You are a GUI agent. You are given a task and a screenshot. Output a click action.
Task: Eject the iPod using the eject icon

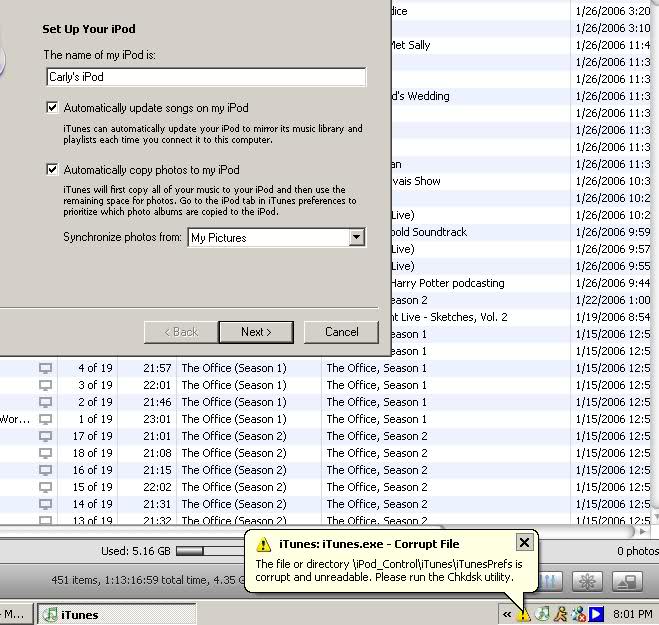[627, 581]
